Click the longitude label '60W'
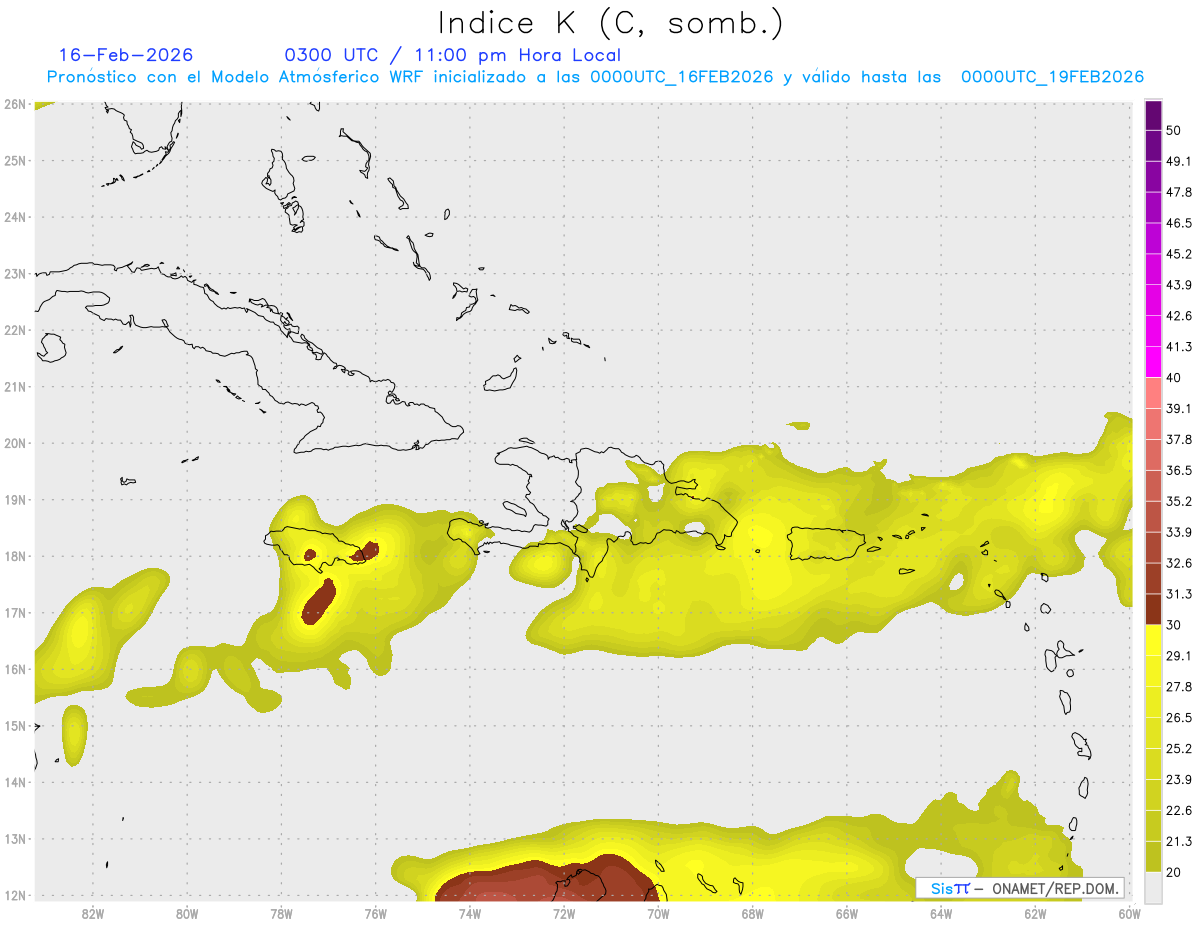 point(1130,913)
